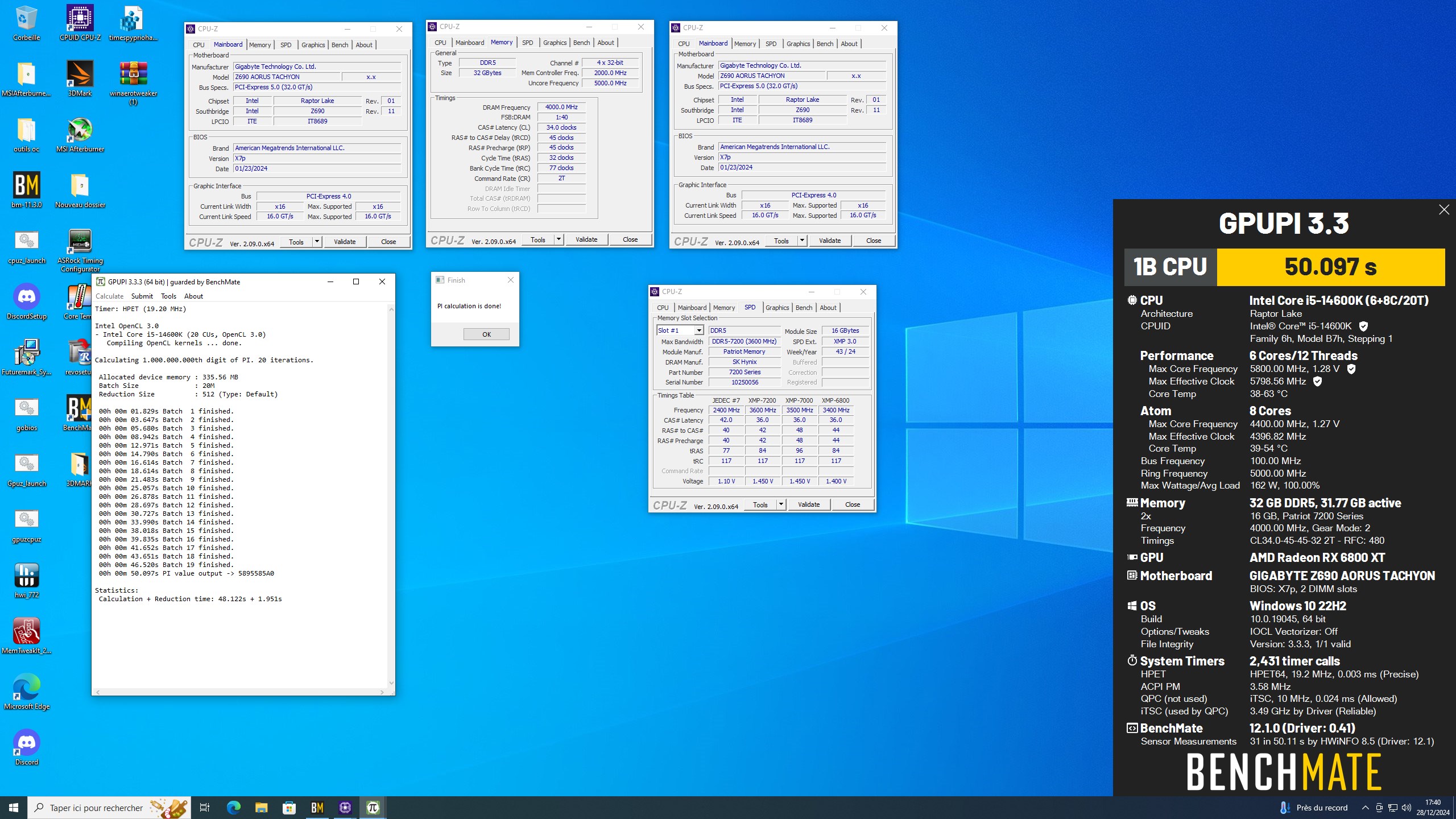Open the Windows Start menu
This screenshot has height=819, width=1456.
coord(14,808)
